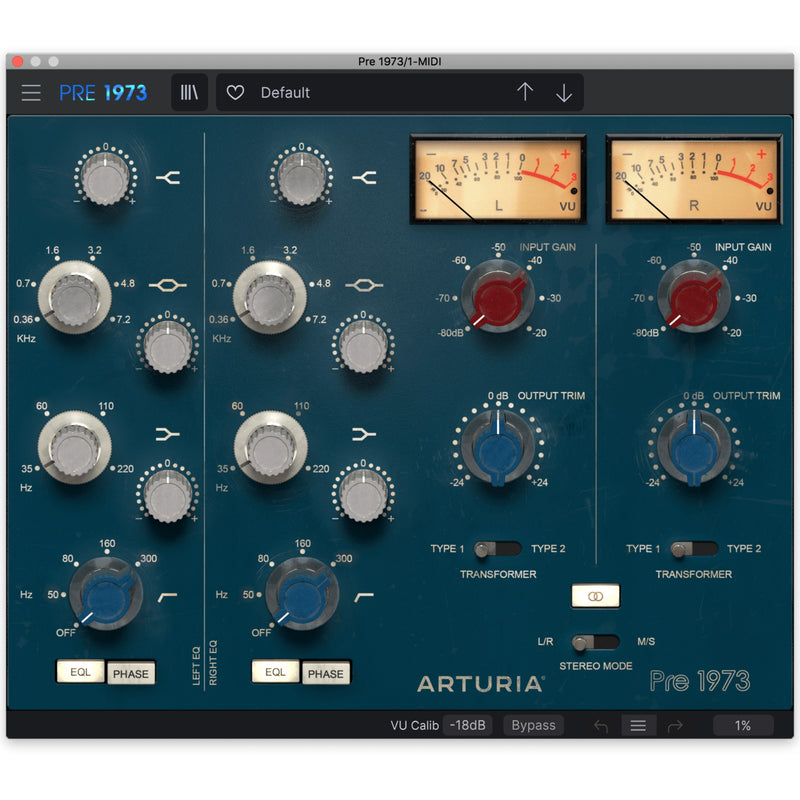Favorite the Default preset with the heart icon
Screen dimensions: 800x800
[234, 92]
